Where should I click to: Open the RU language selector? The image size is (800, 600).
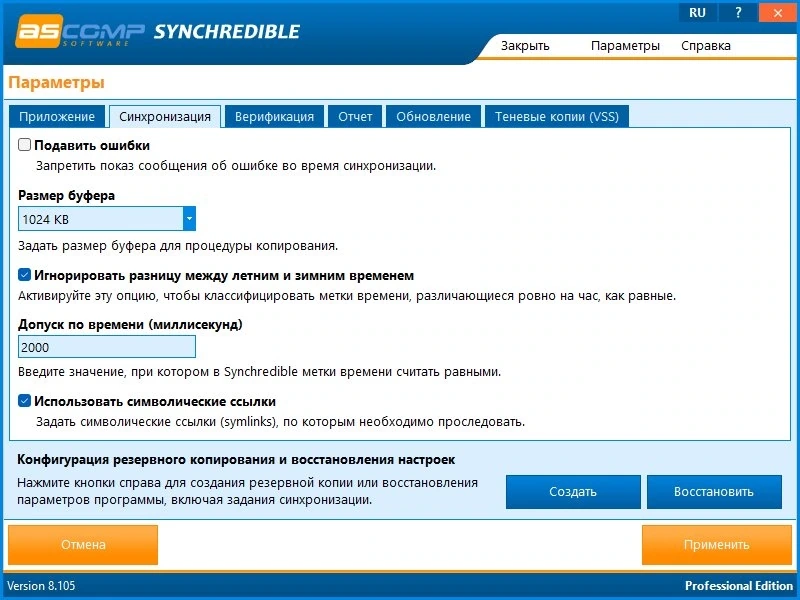[697, 13]
